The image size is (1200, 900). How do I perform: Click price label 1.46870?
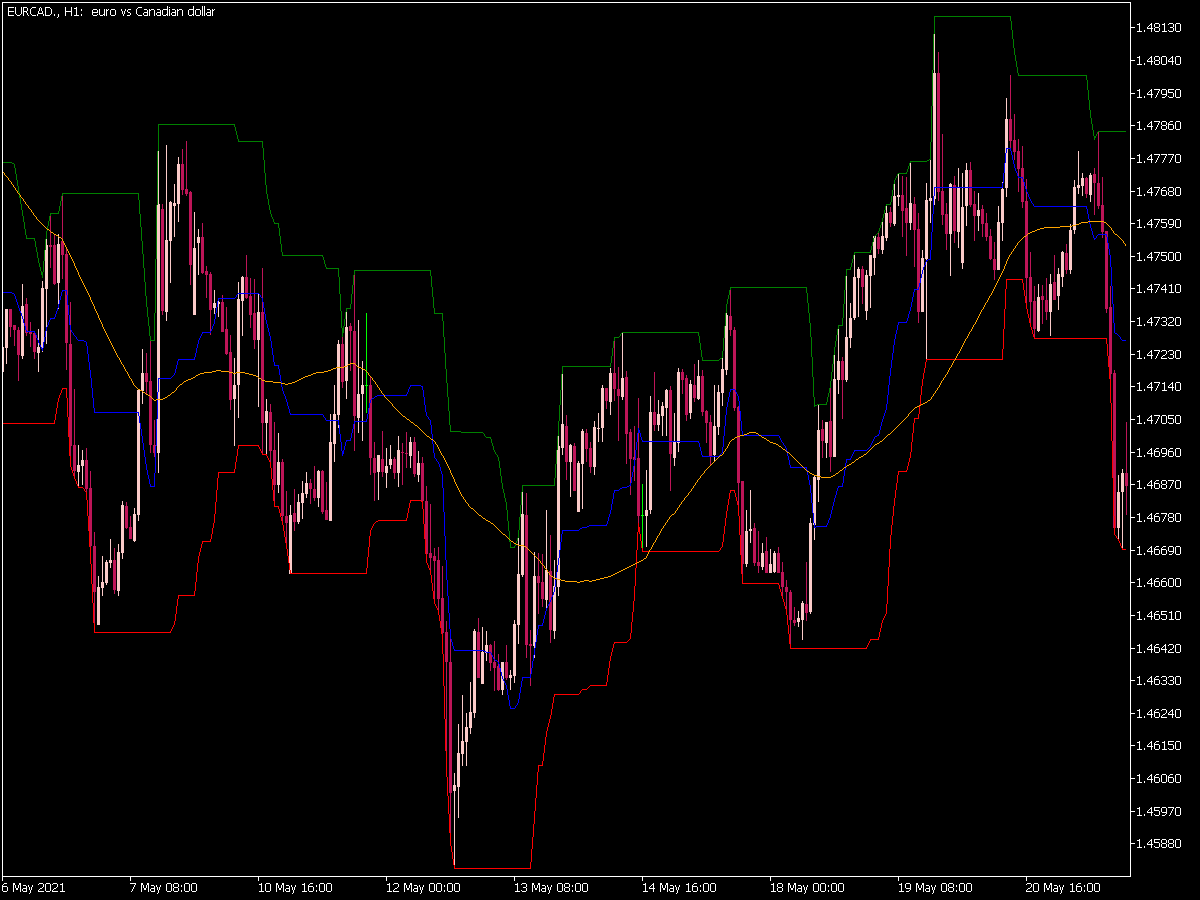(x=1161, y=485)
